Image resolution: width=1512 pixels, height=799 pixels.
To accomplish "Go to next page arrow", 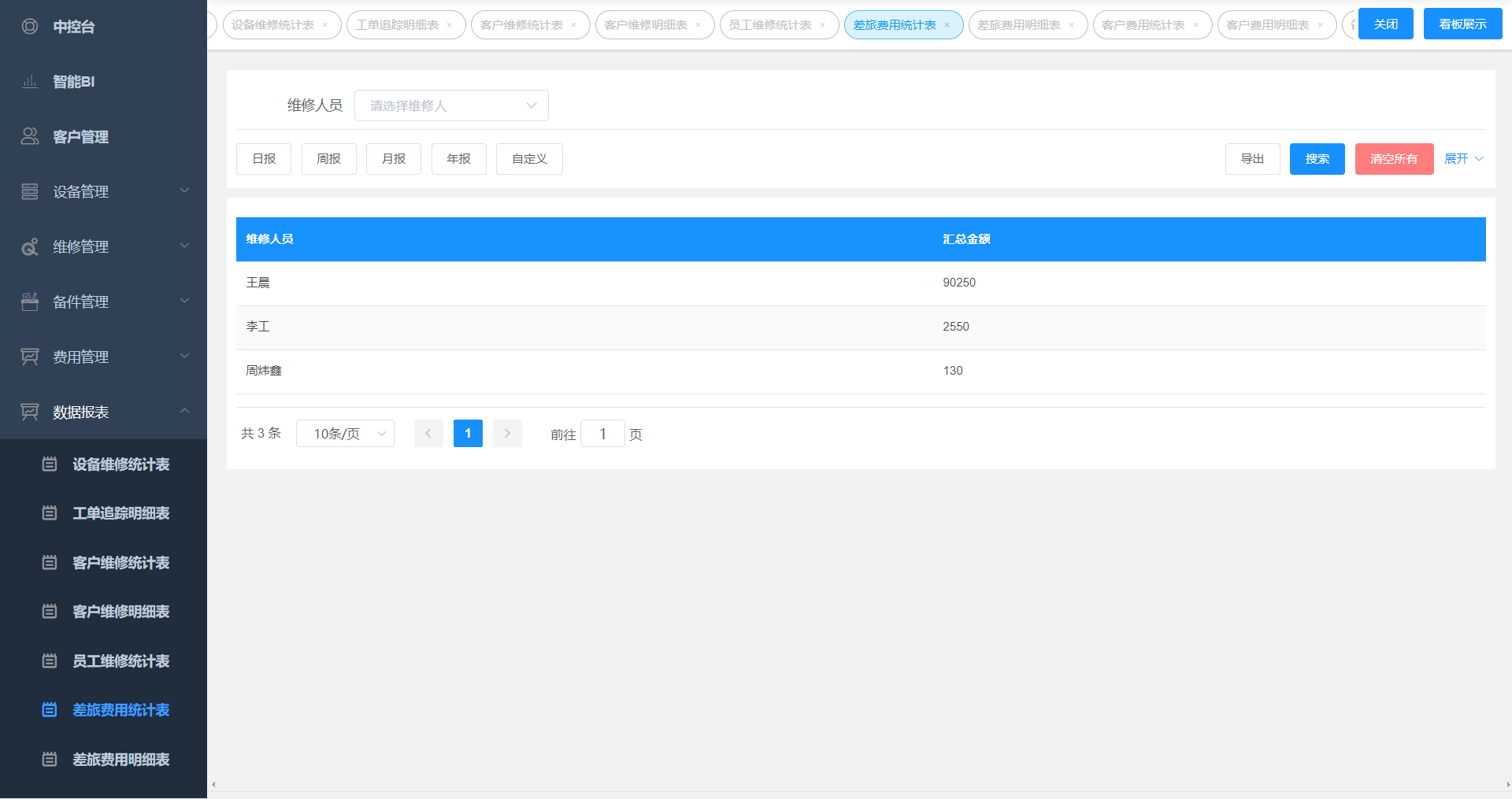I will click(x=507, y=434).
